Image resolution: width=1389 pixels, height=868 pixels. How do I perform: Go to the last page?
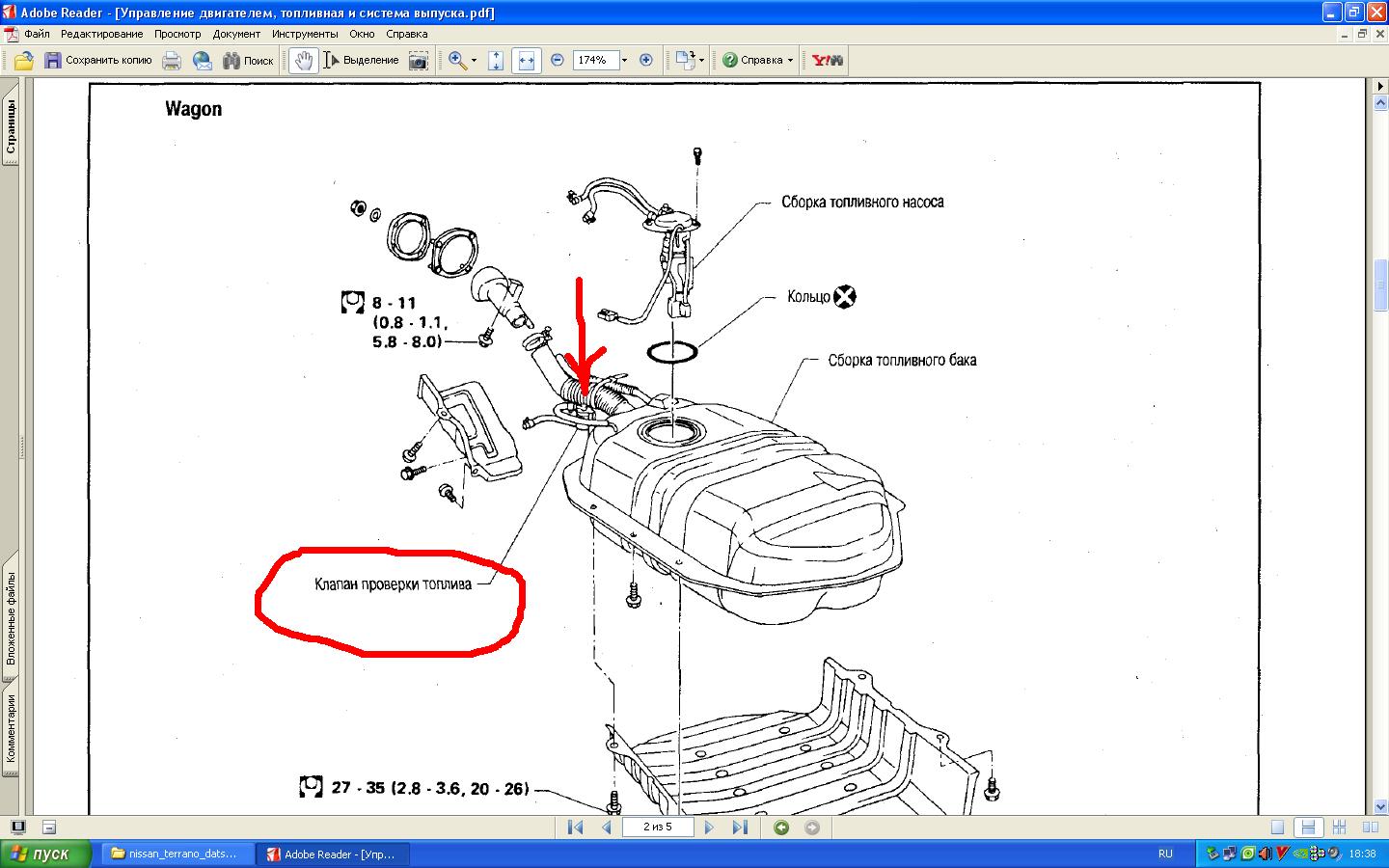[x=740, y=827]
